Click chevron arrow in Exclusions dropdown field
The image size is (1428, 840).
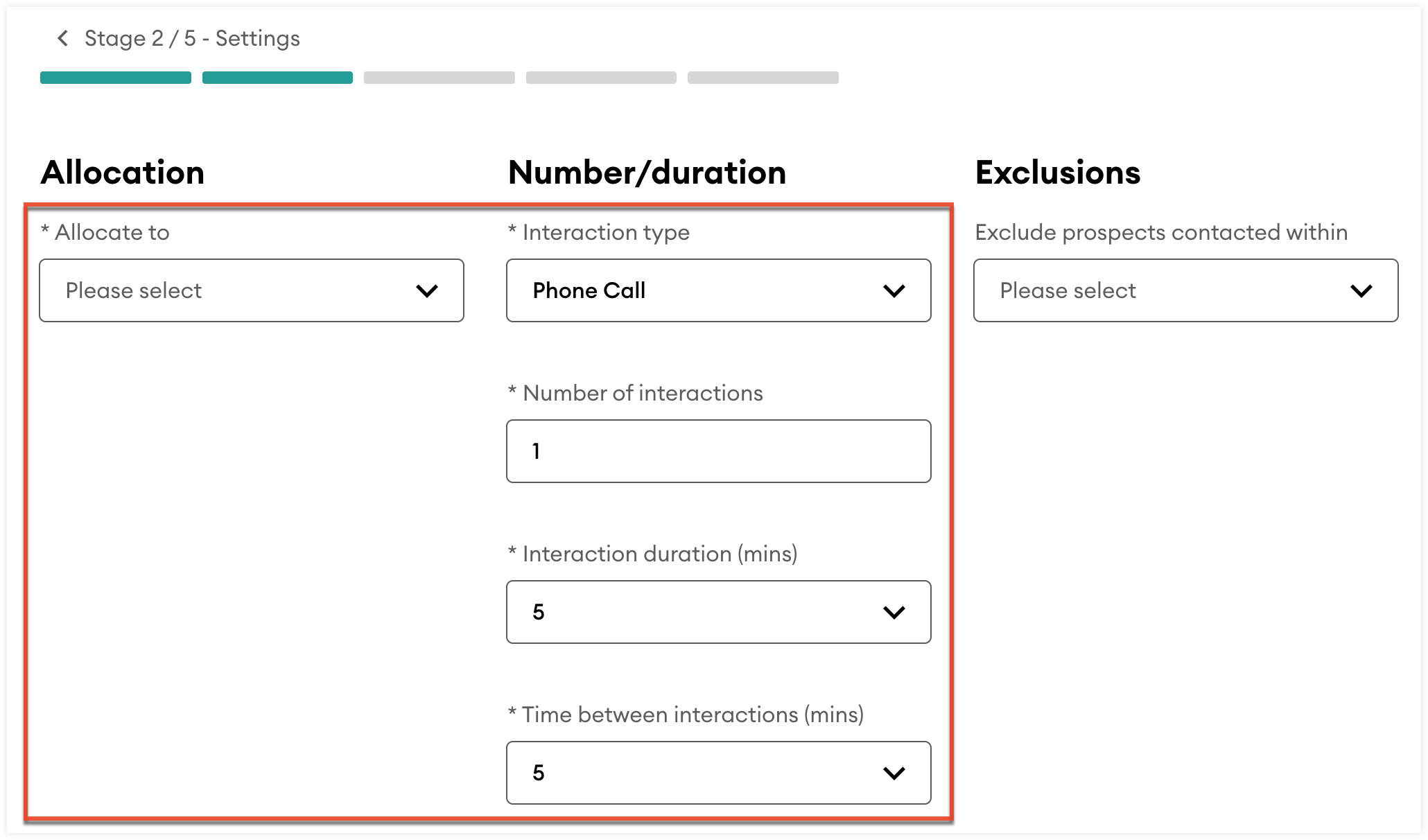1361,291
